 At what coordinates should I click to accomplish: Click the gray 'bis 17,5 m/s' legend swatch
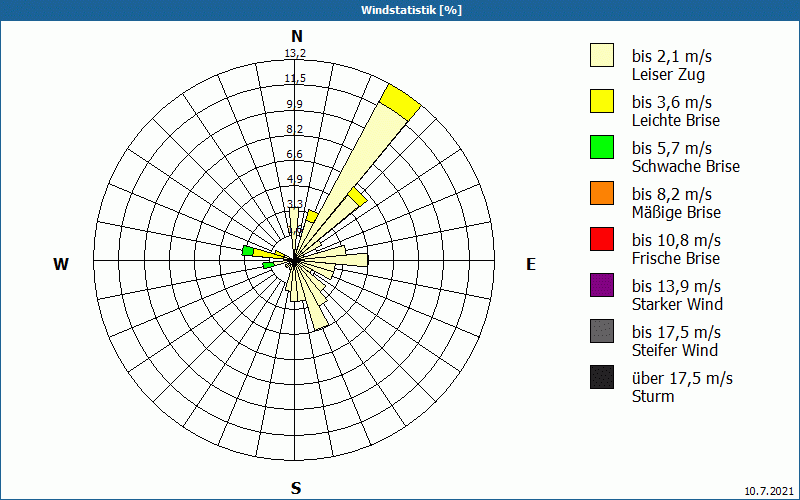tap(602, 331)
